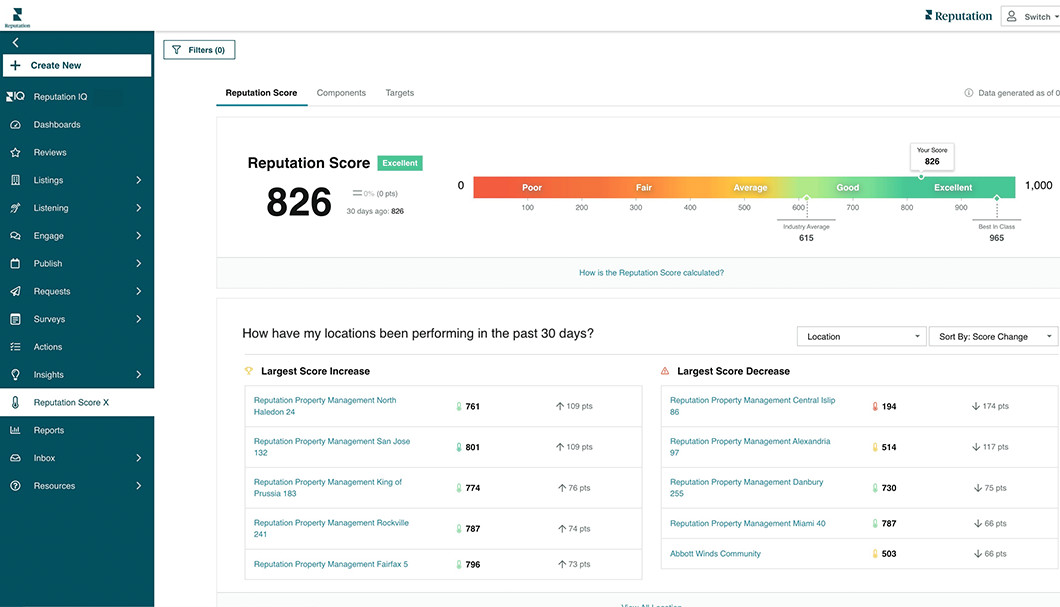Click the green Excellent badge

click(x=400, y=163)
